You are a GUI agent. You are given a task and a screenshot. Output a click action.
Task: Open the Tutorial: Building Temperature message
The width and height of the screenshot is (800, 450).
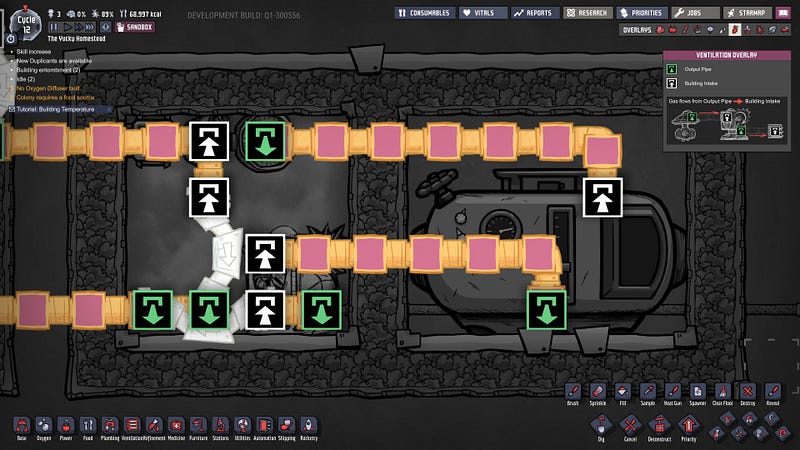pyautogui.click(x=60, y=109)
